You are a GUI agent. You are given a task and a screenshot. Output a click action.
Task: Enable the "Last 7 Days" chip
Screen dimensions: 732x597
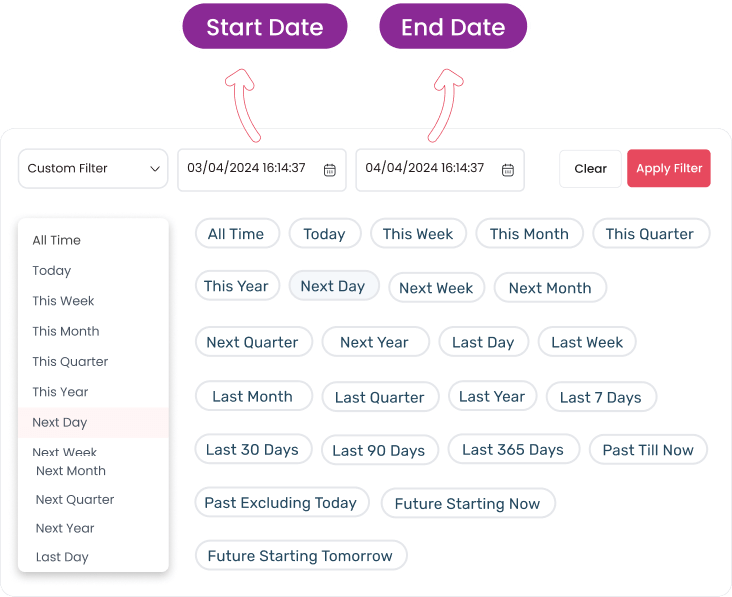(600, 397)
